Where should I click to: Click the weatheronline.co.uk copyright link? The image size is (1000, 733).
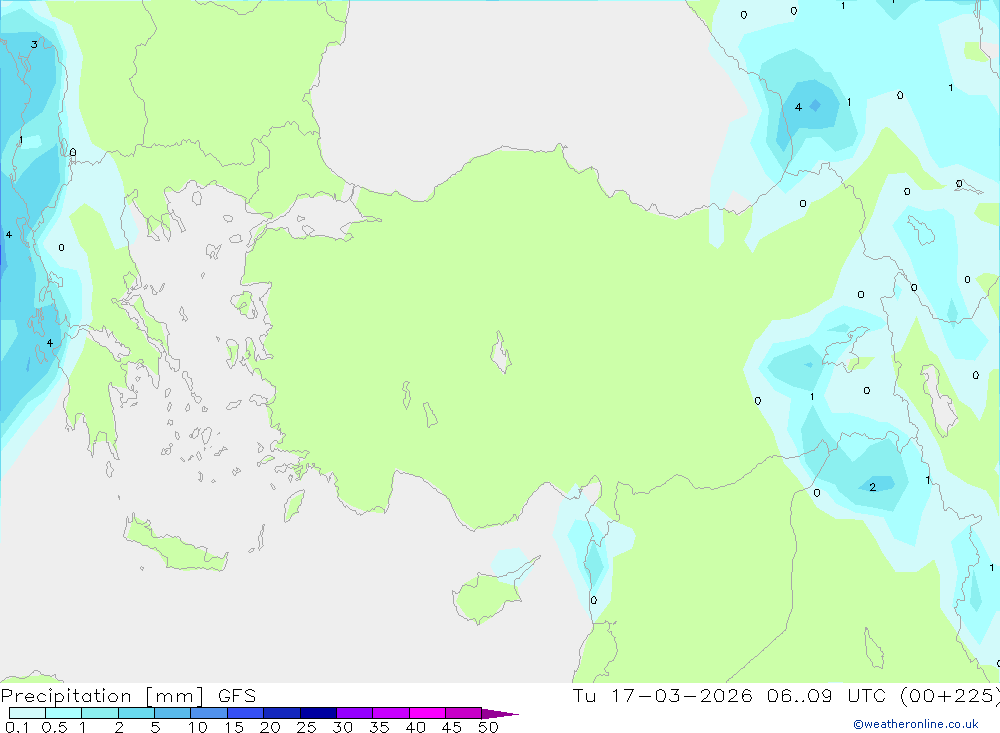[x=915, y=724]
